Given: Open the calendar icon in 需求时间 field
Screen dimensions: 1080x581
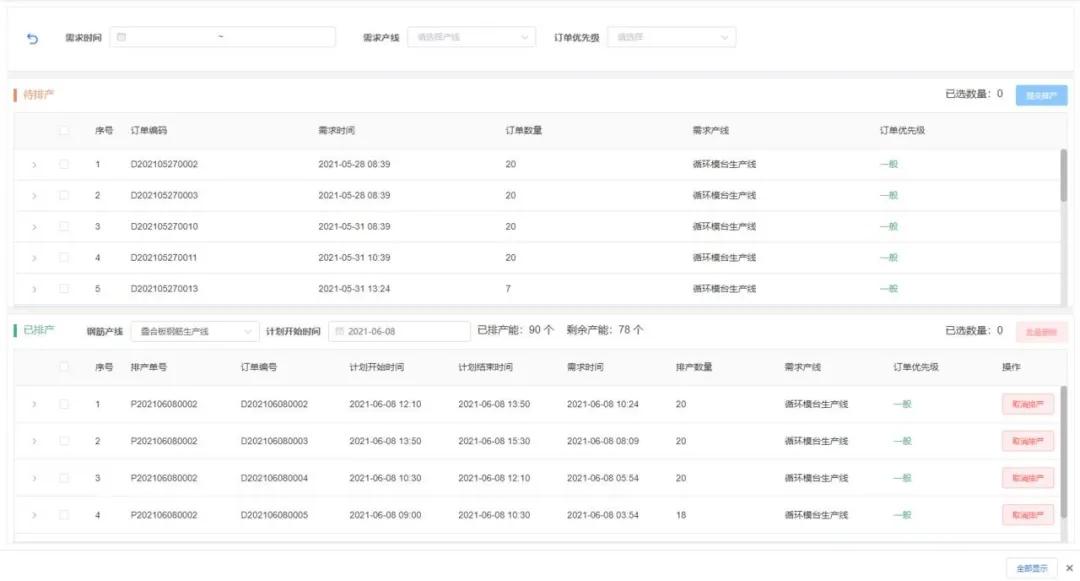Looking at the screenshot, I should tap(121, 36).
